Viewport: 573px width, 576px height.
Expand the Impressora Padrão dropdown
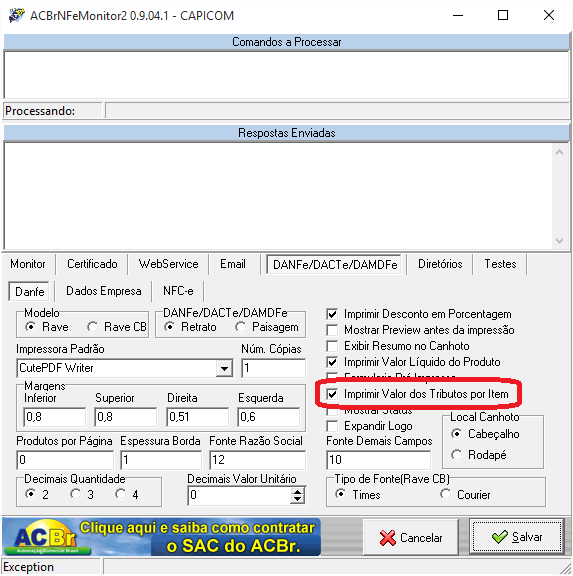[x=224, y=368]
